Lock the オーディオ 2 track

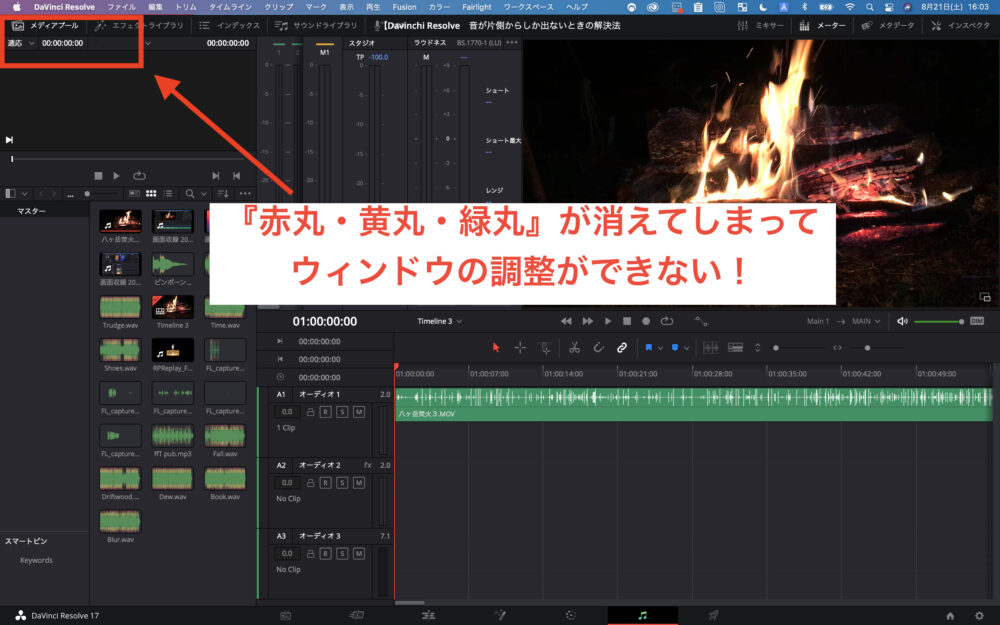(310, 483)
